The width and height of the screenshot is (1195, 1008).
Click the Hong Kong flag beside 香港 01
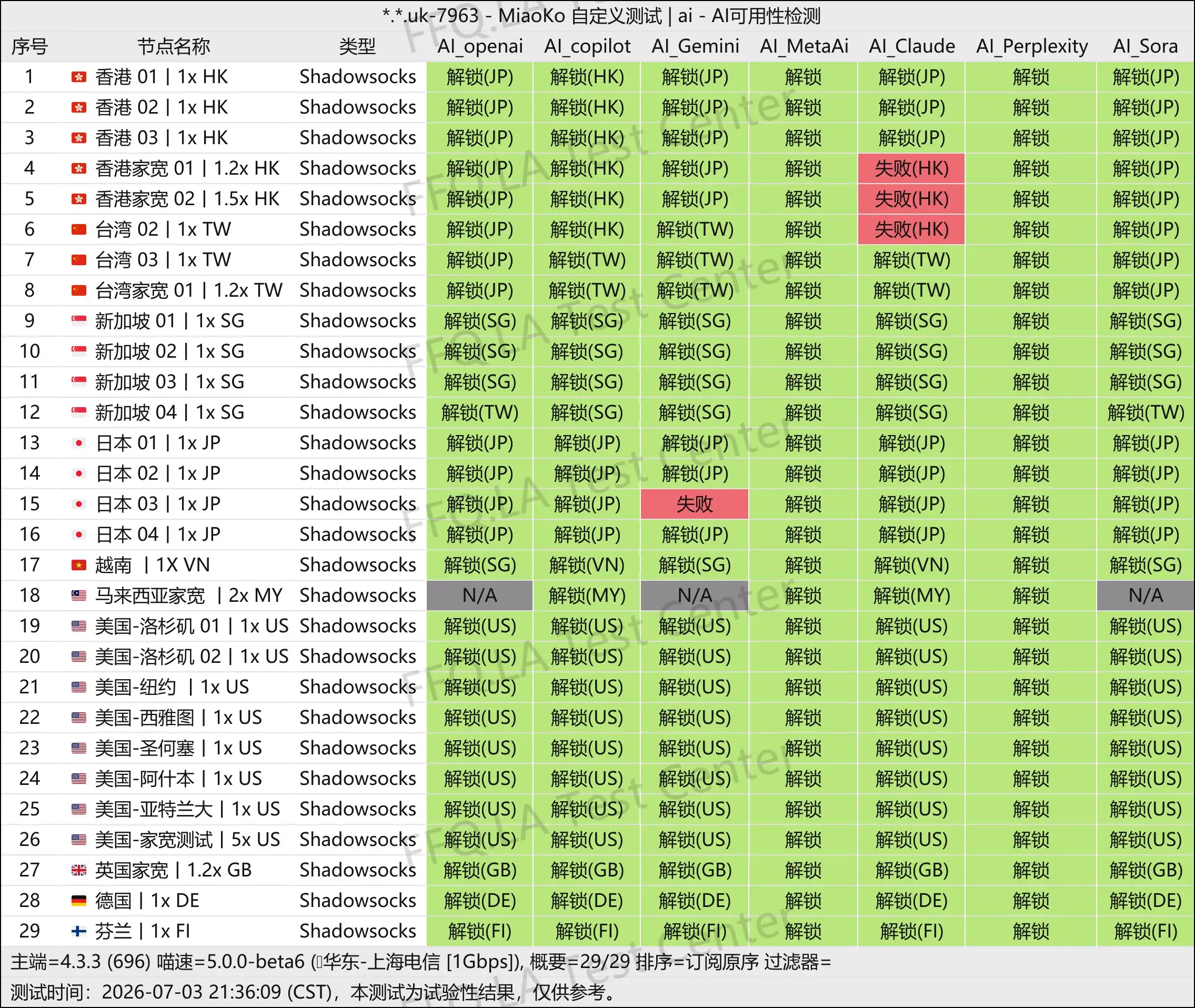click(x=79, y=77)
